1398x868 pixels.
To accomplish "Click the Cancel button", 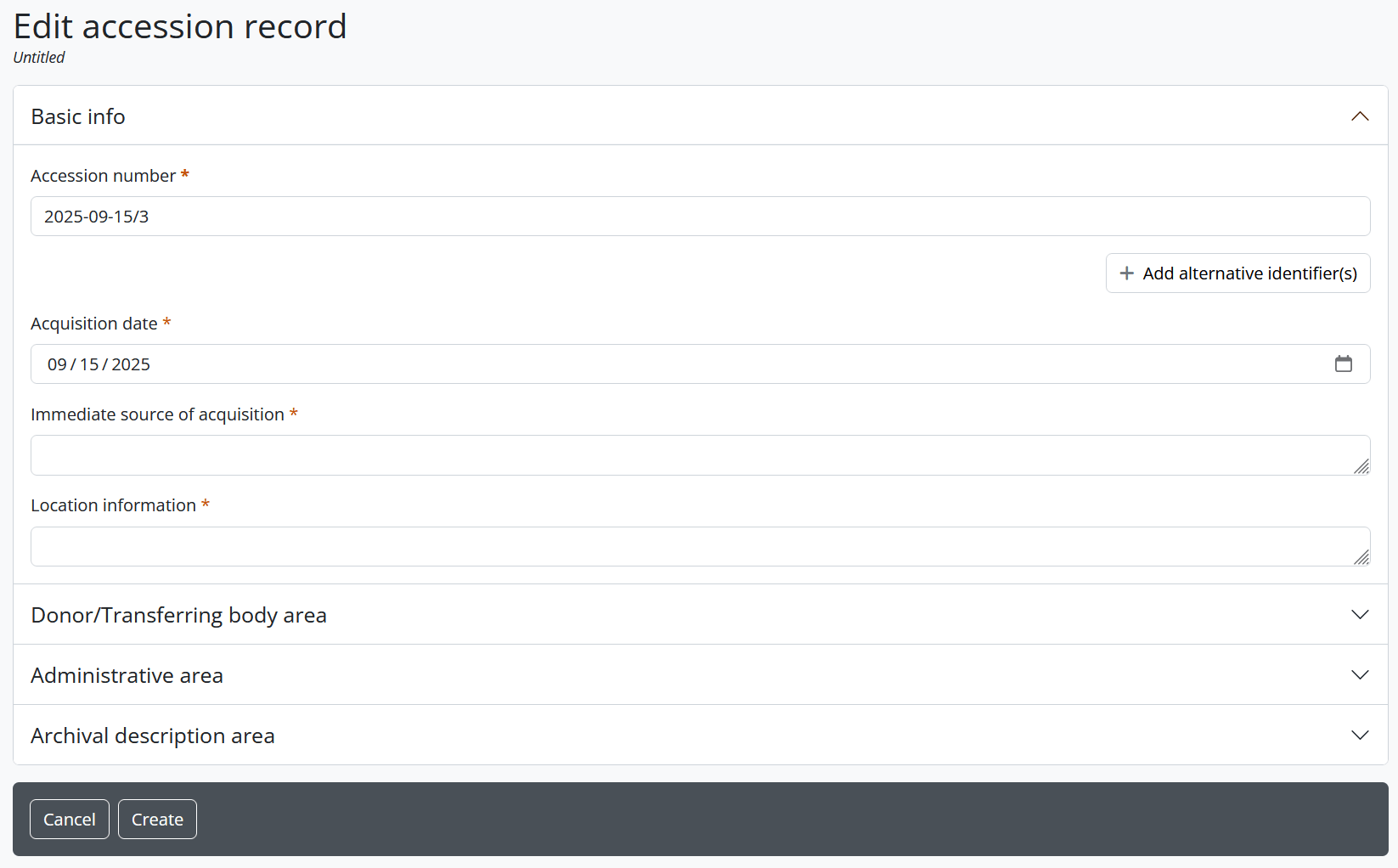I will [x=70, y=820].
